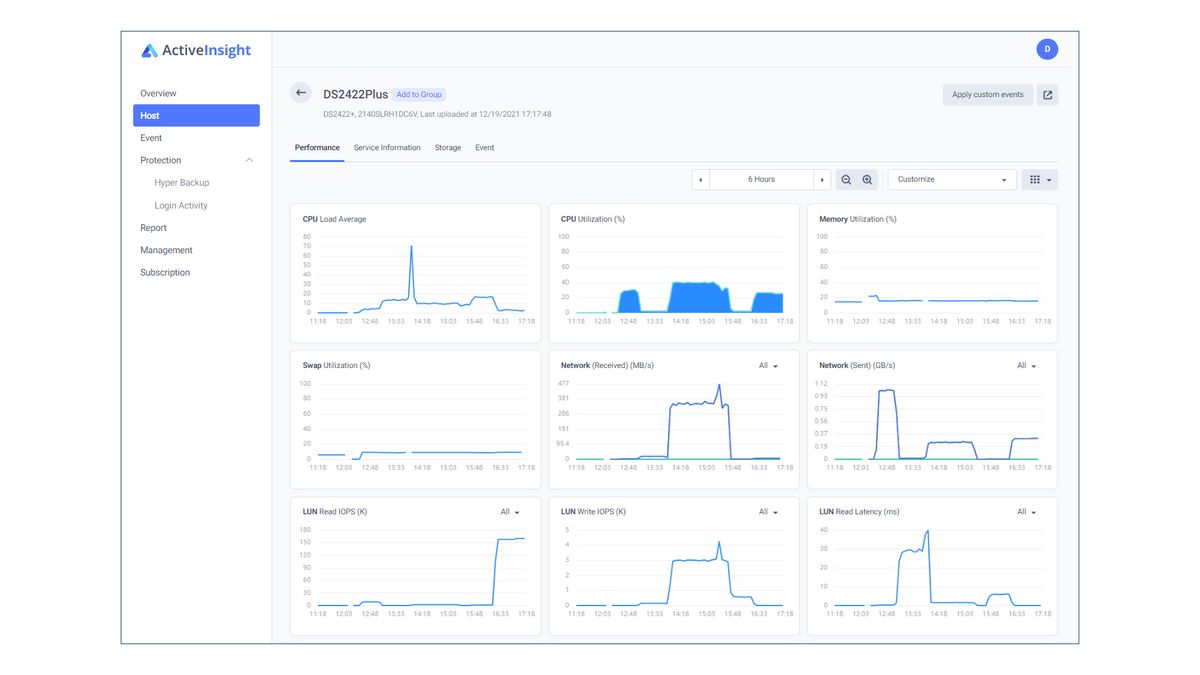This screenshot has height=675, width=1200.
Task: Select Hyper Backup under Protection
Action: click(x=181, y=182)
